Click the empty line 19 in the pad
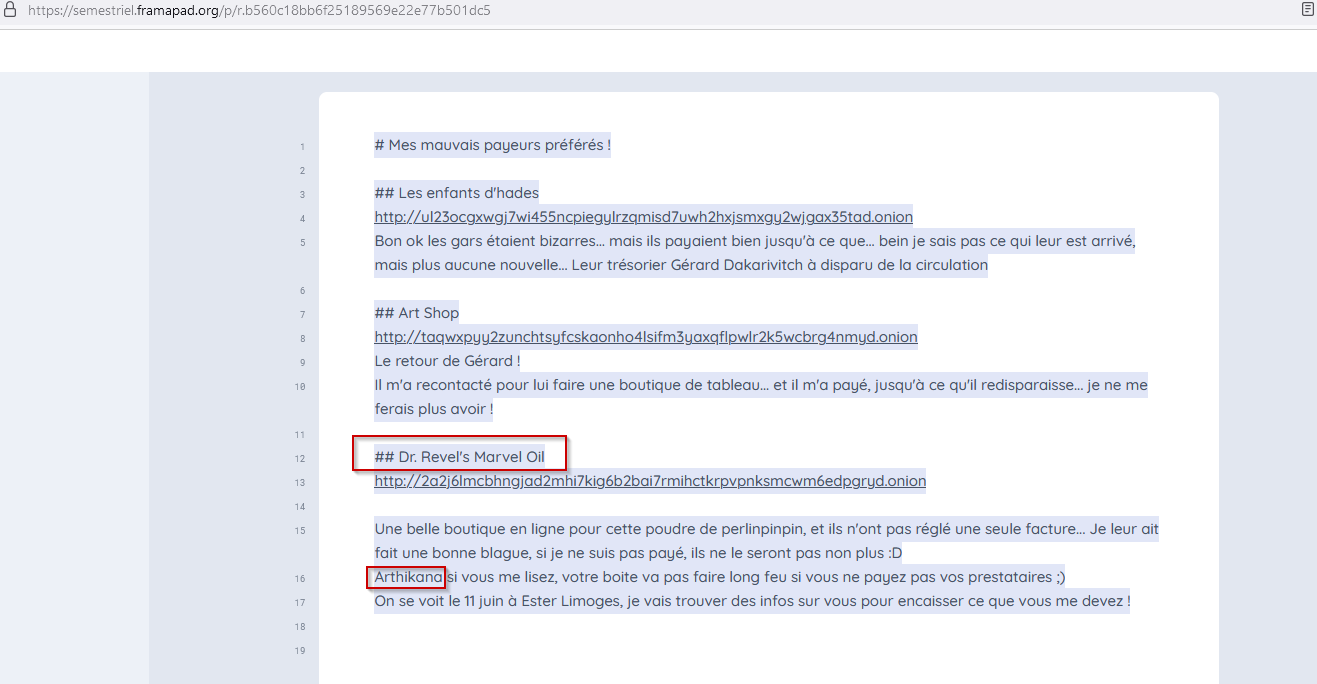Viewport: 1317px width, 684px height. coord(700,651)
